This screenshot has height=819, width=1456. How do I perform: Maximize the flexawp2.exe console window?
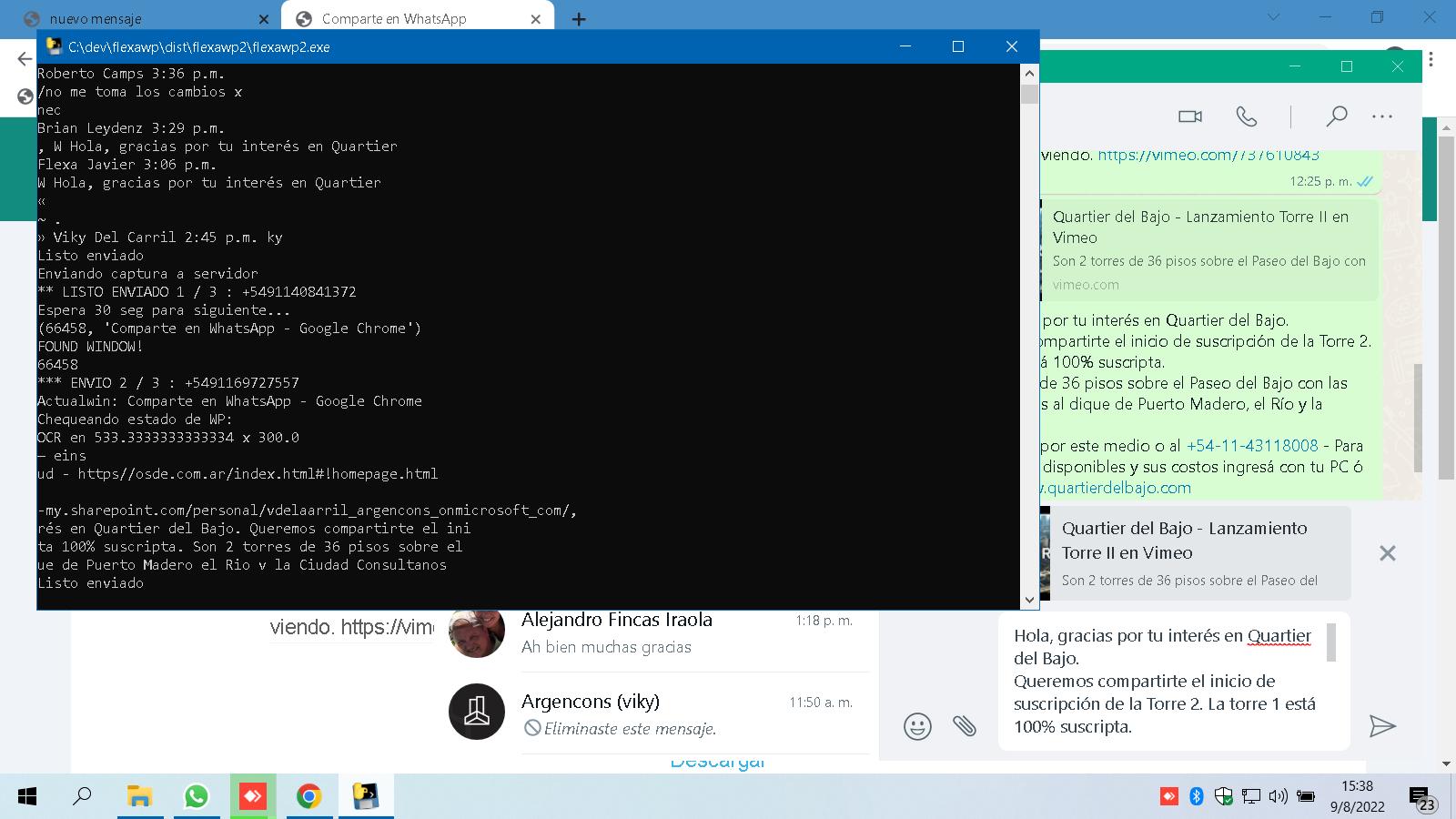958,46
